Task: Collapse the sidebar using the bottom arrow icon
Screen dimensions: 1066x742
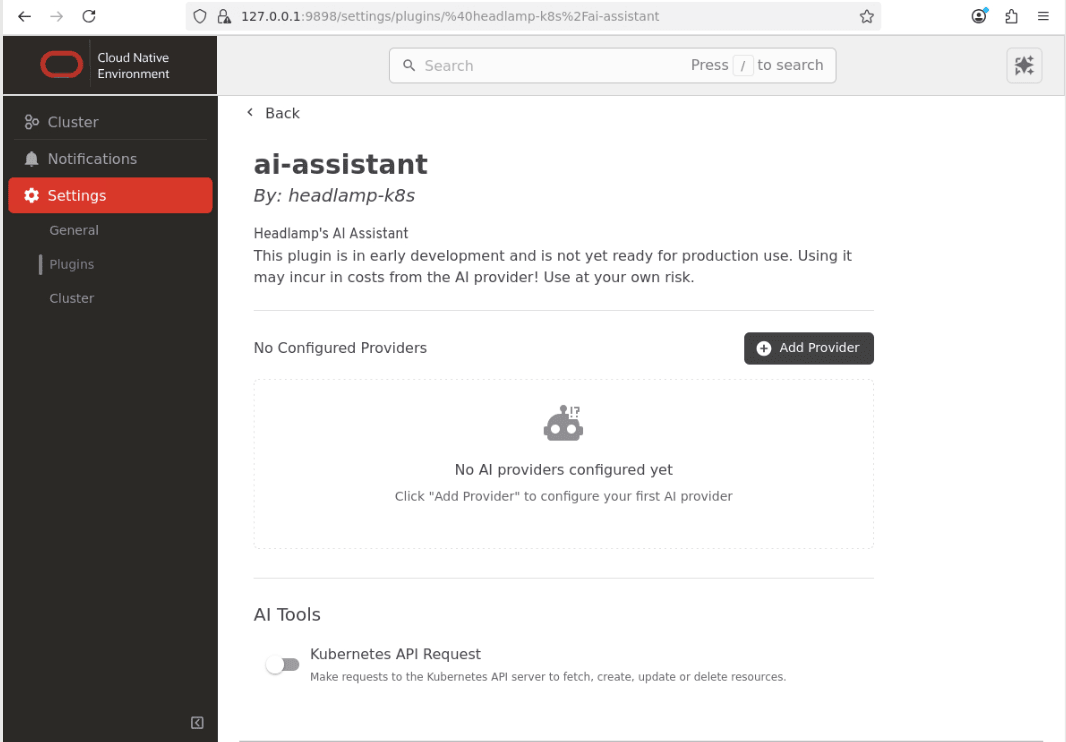Action: pyautogui.click(x=197, y=722)
